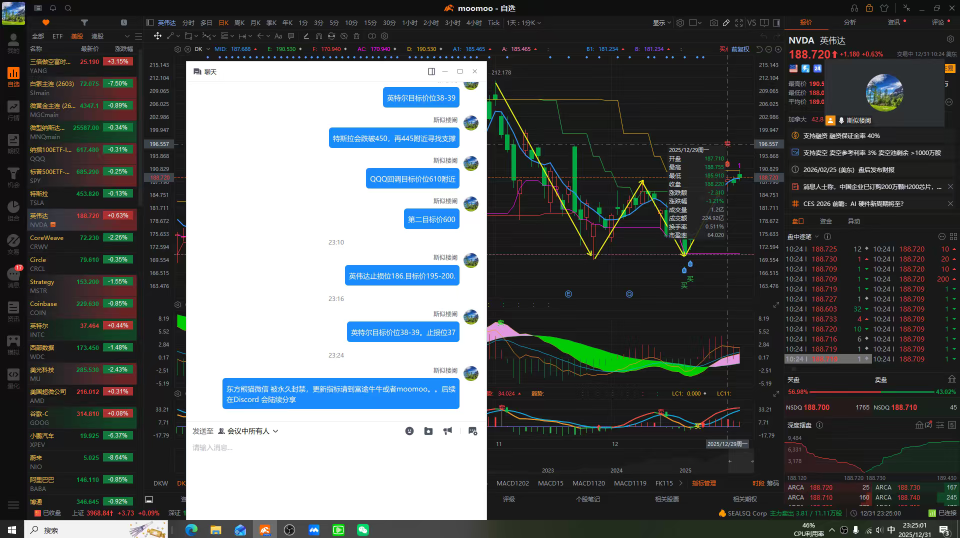Click the fullscreen expand icon above chart

739,23
